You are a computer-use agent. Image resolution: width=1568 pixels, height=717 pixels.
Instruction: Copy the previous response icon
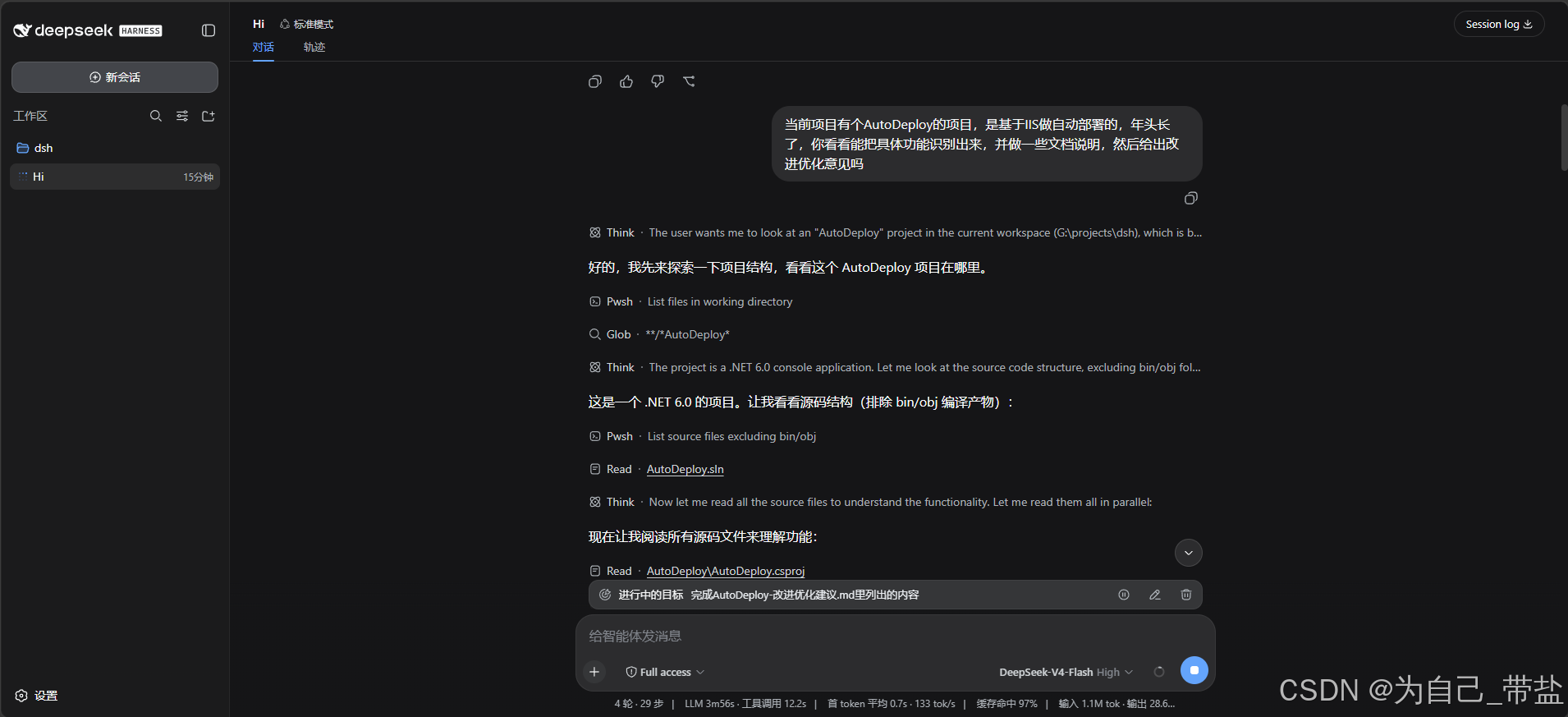595,81
